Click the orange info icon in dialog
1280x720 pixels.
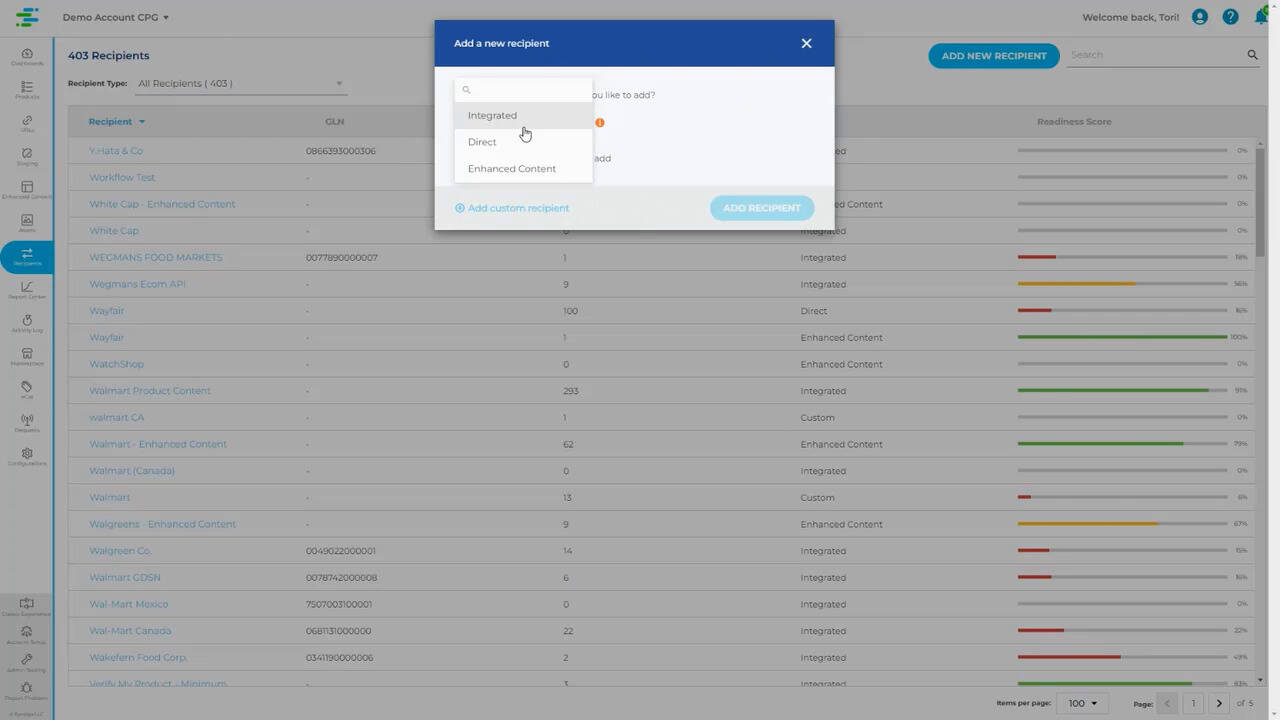point(600,123)
